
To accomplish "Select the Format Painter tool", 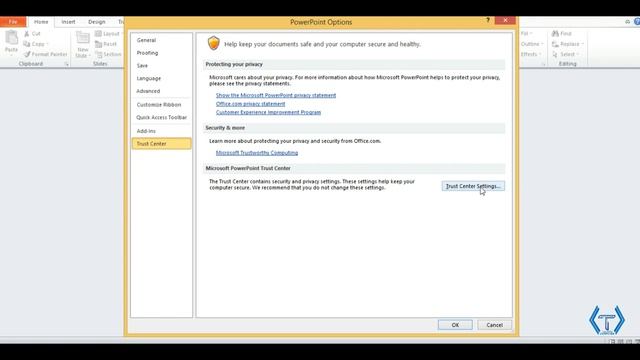I will point(46,54).
